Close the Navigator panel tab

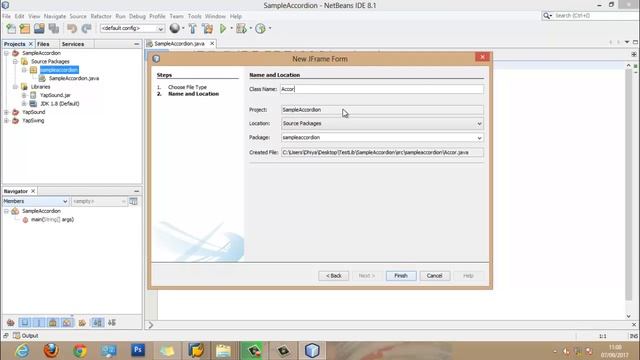[x=33, y=191]
